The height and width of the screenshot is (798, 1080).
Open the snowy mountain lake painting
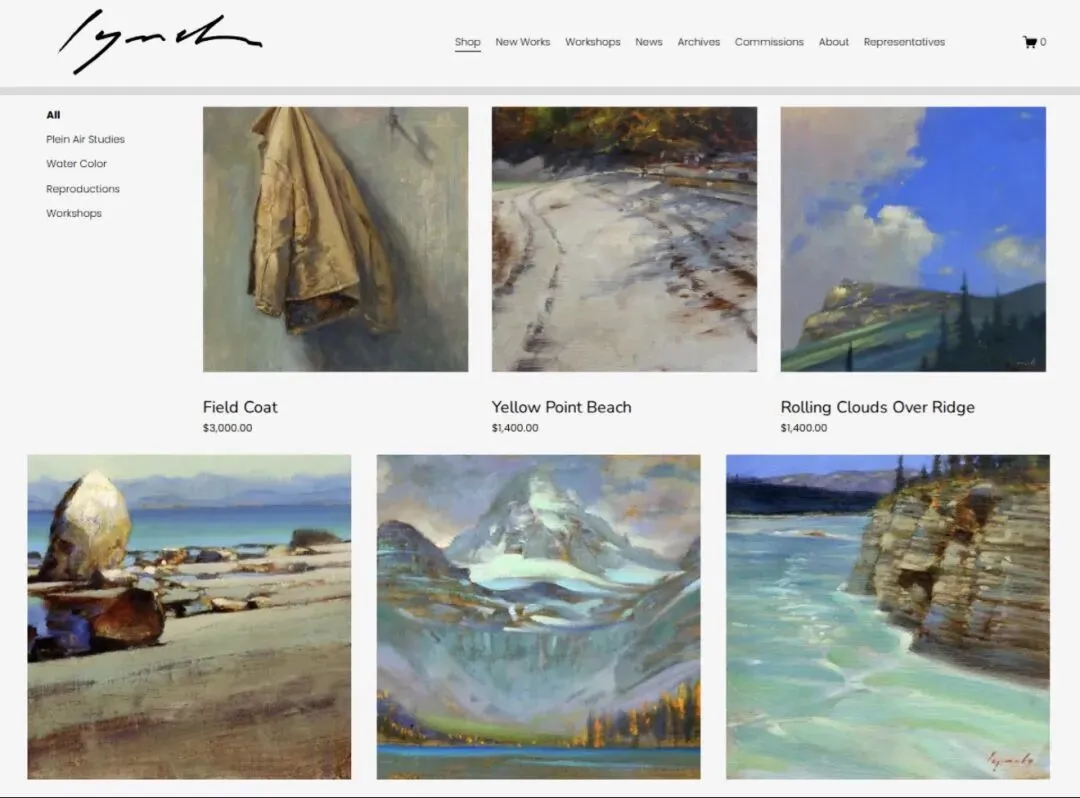539,617
